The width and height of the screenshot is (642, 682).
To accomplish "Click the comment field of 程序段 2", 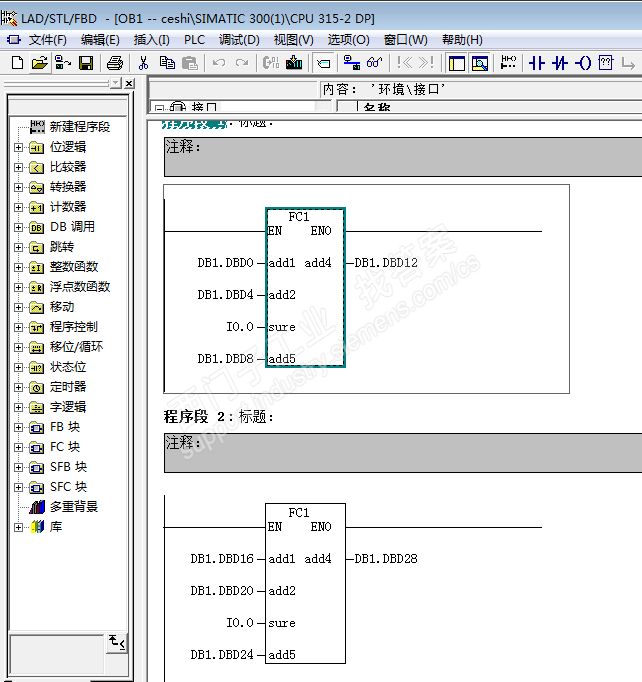I will point(403,453).
